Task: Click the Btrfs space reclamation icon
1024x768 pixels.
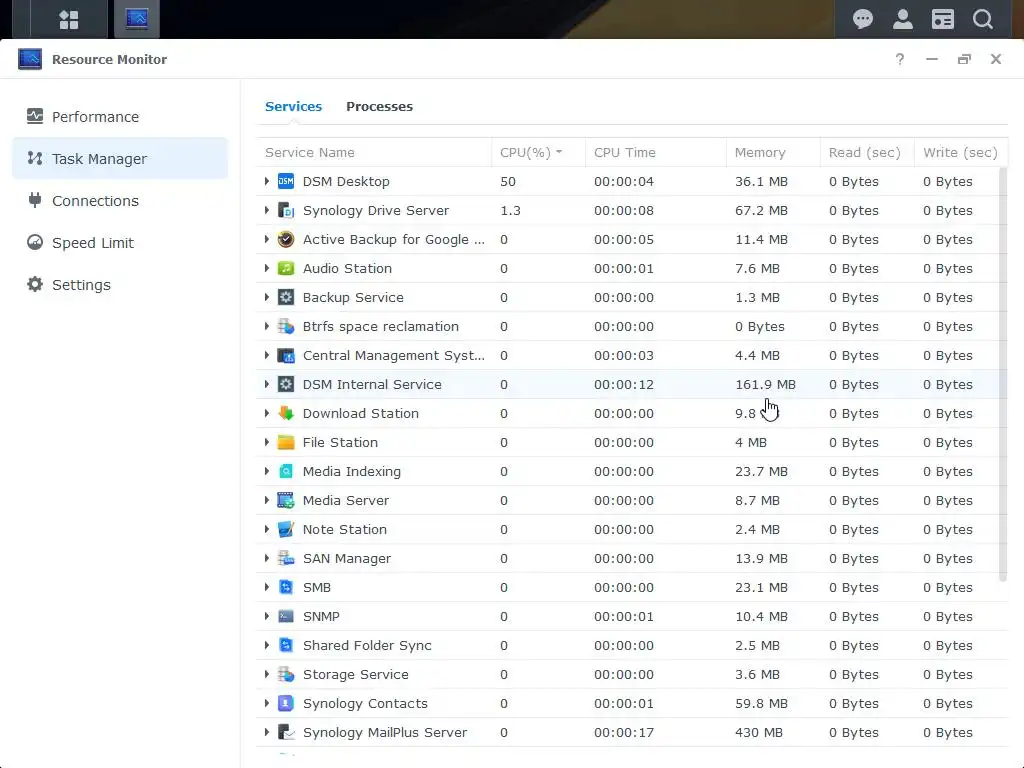Action: (x=286, y=327)
